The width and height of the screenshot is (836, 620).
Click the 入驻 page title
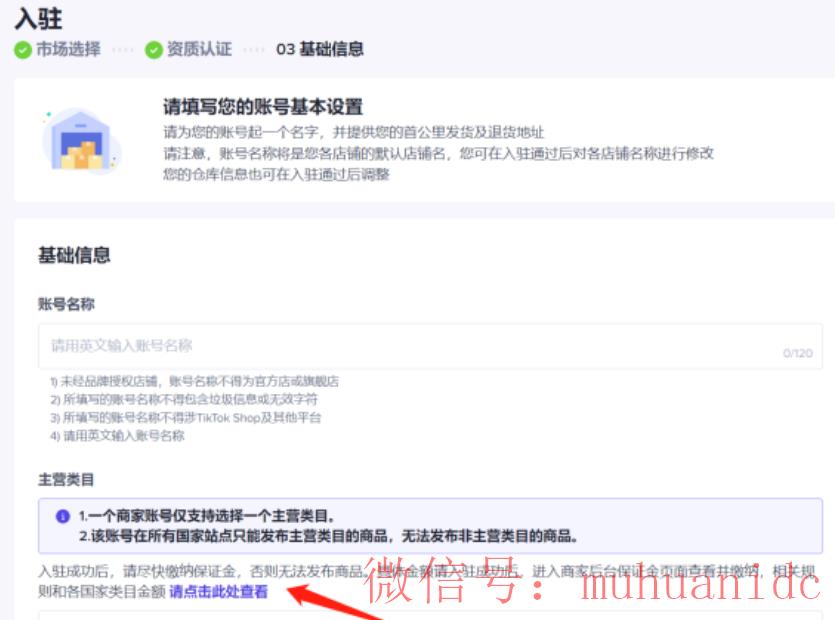pos(38,18)
